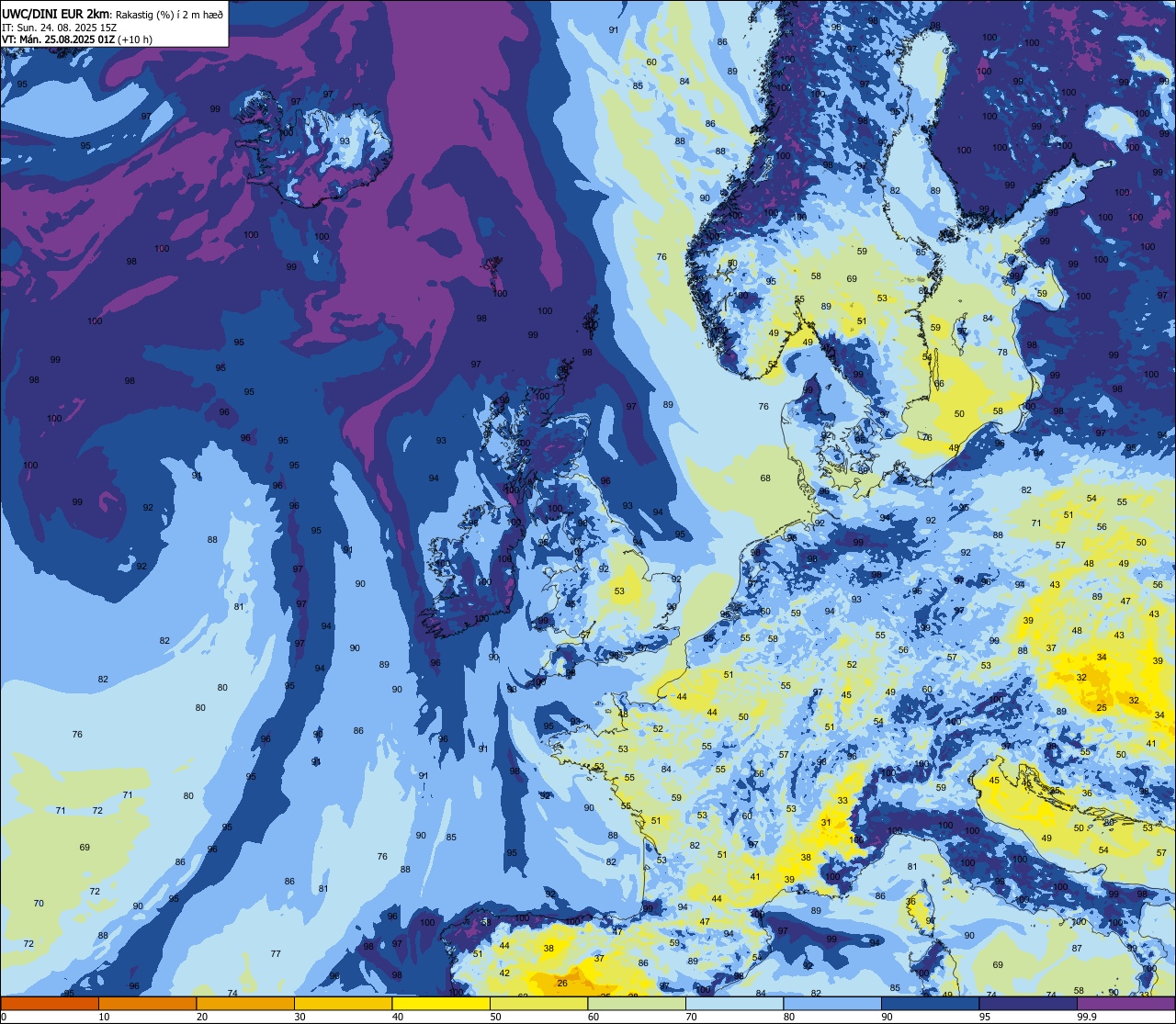Select the light blue 70–80 legend segment
Viewport: 1176px width, 1024px height.
click(734, 1003)
